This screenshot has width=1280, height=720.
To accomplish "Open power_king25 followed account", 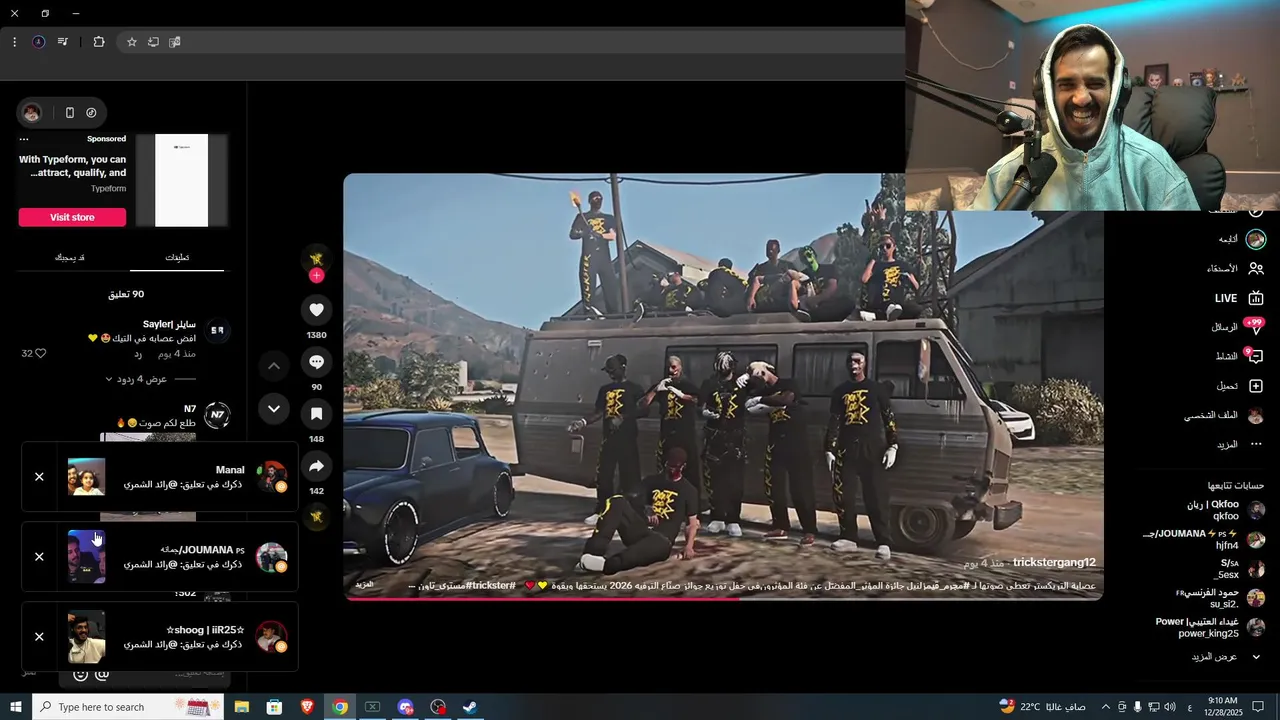I will tap(1211, 627).
